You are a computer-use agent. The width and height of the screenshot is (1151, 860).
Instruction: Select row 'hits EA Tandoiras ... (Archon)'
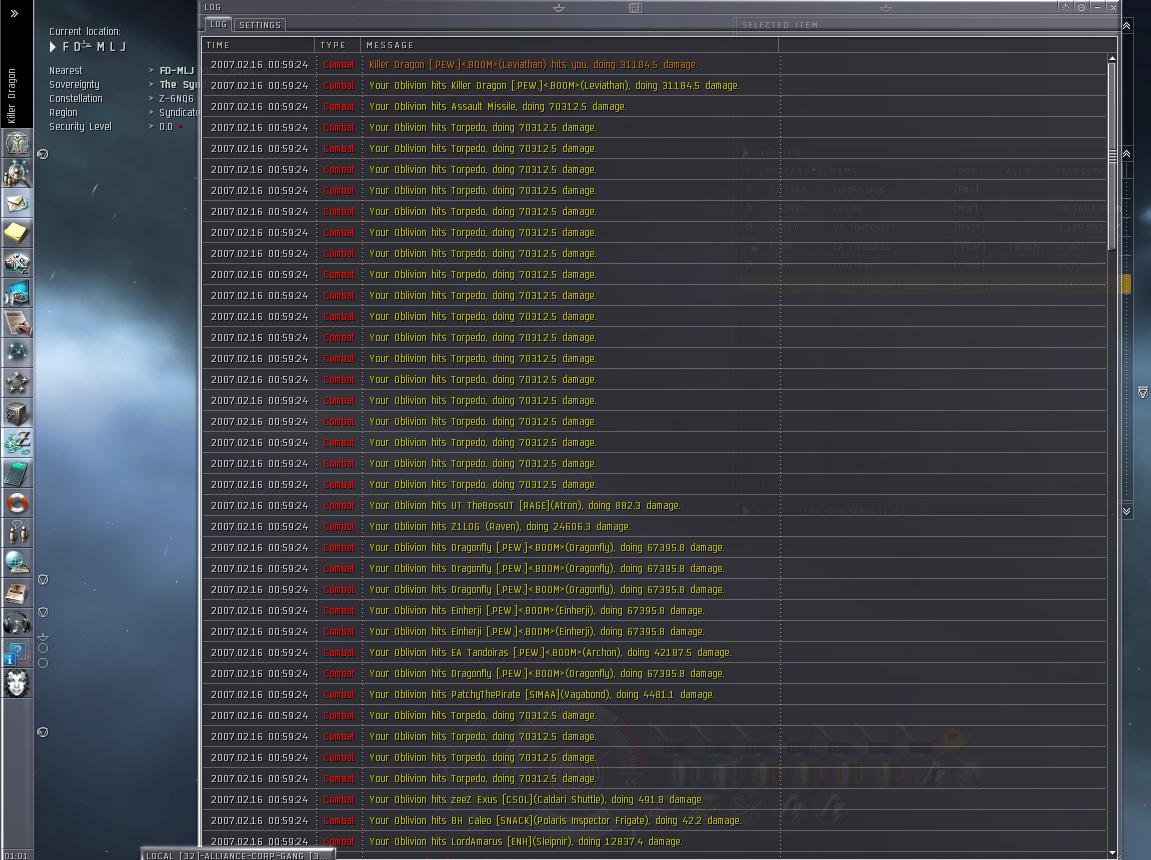[x=654, y=652]
